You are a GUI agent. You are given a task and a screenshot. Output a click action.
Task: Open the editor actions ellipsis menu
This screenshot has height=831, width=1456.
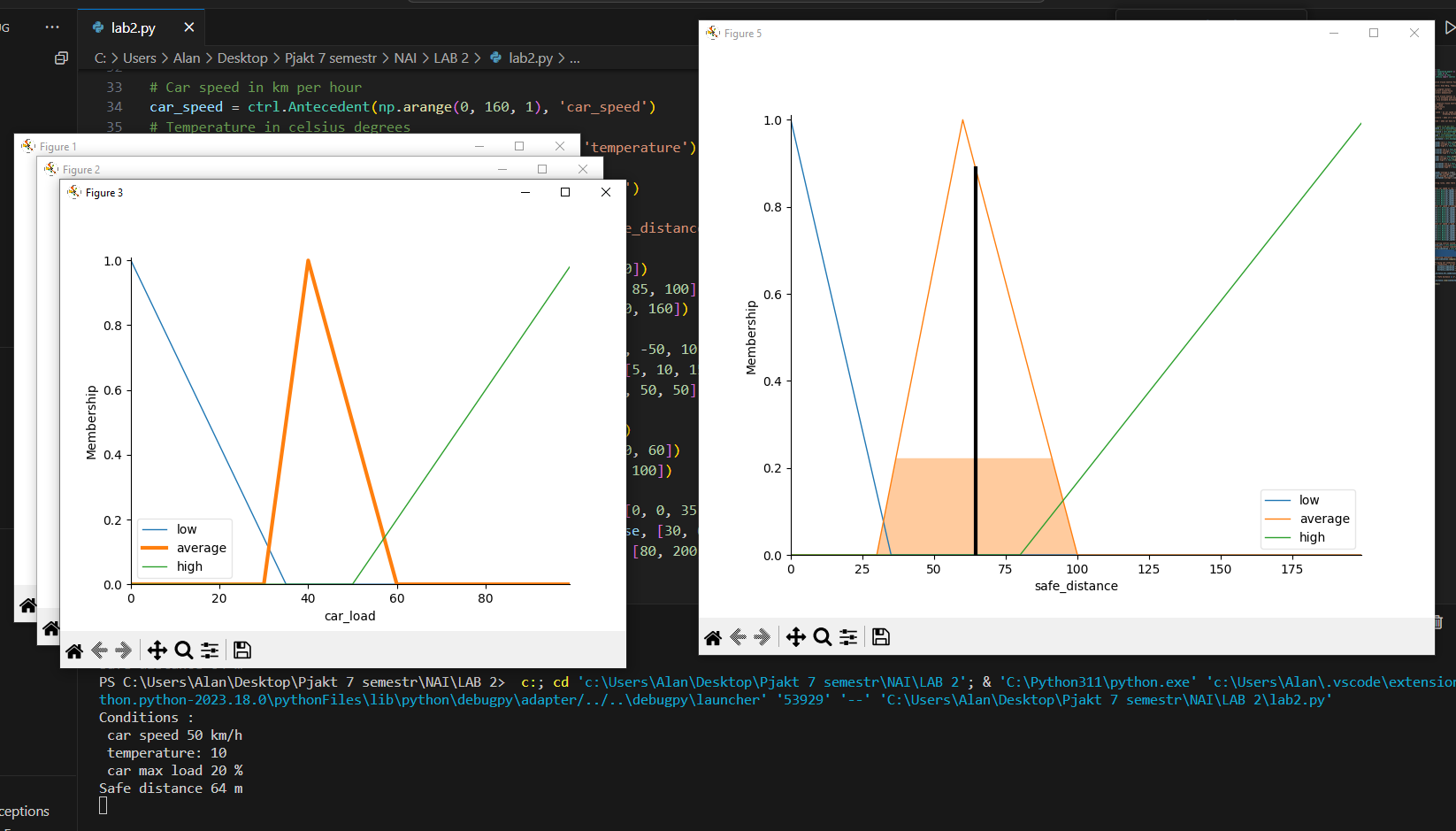click(x=51, y=27)
